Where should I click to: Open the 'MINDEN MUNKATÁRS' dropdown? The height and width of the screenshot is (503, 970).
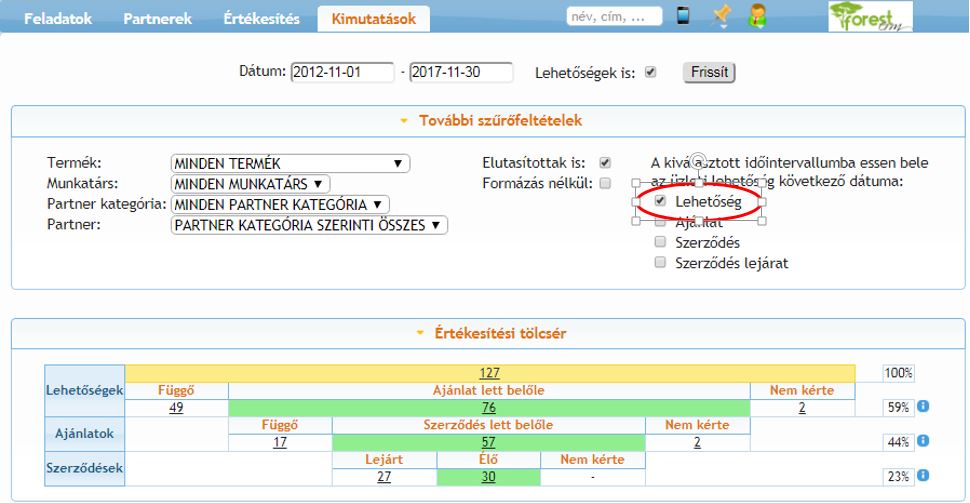tap(250, 184)
